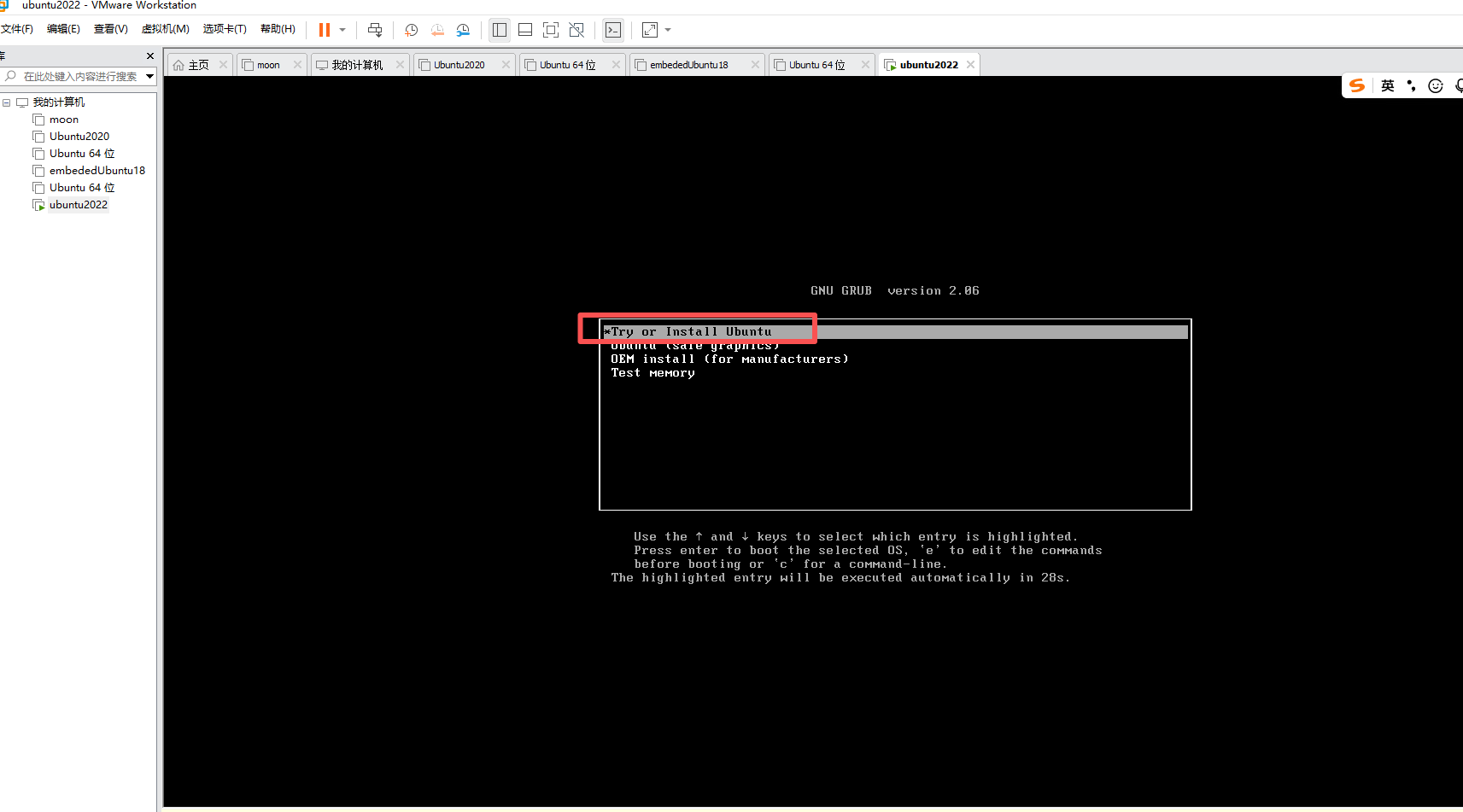The width and height of the screenshot is (1463, 812).
Task: Select Try or Install Ubuntu GRUB entry
Action: click(895, 332)
